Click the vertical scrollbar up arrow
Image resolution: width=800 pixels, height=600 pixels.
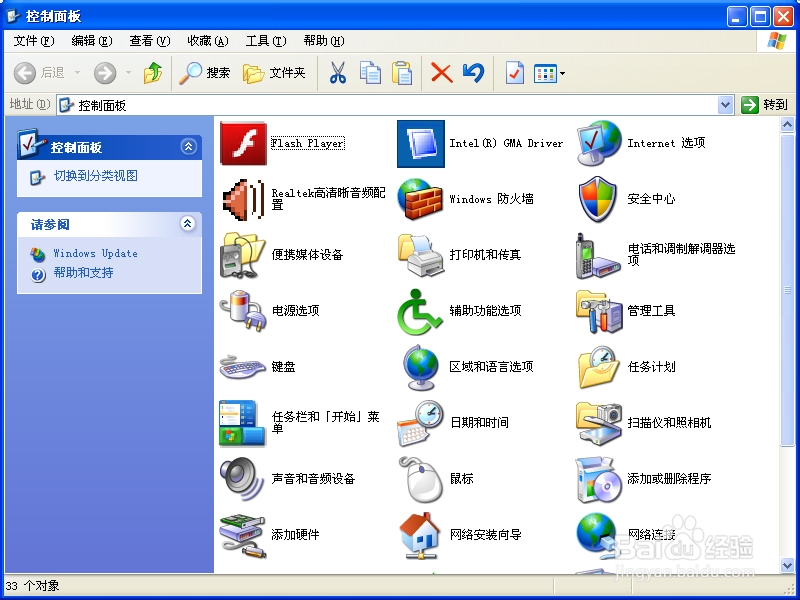[x=787, y=125]
